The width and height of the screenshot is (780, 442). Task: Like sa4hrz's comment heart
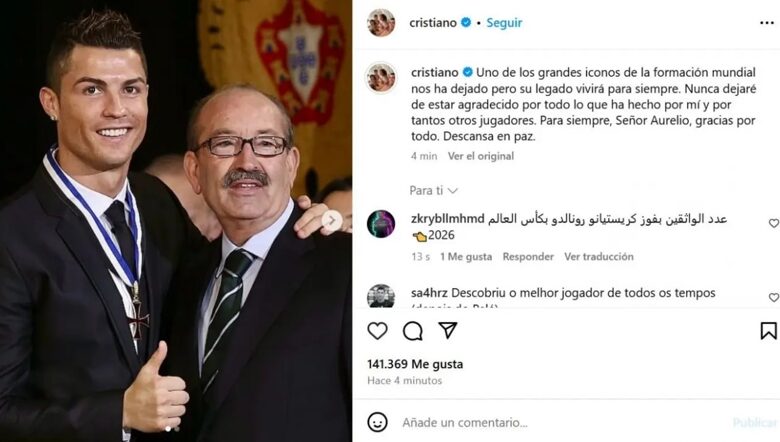pyautogui.click(x=774, y=297)
